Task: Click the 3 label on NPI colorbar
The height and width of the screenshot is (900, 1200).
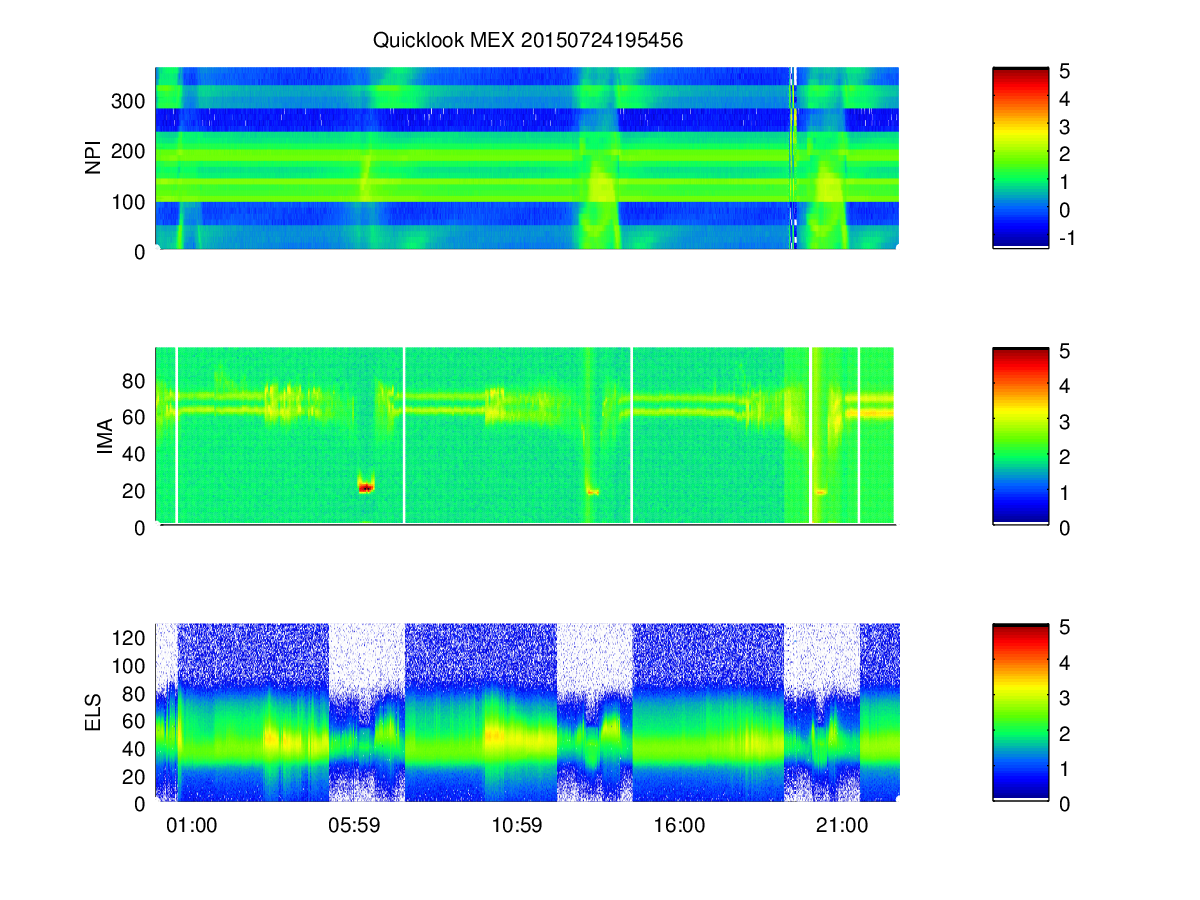Action: point(1065,126)
